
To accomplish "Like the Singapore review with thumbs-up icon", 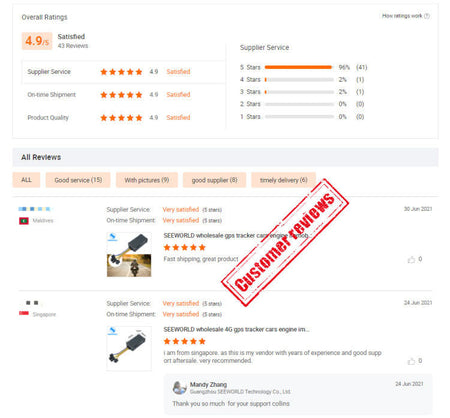I will click(x=411, y=361).
